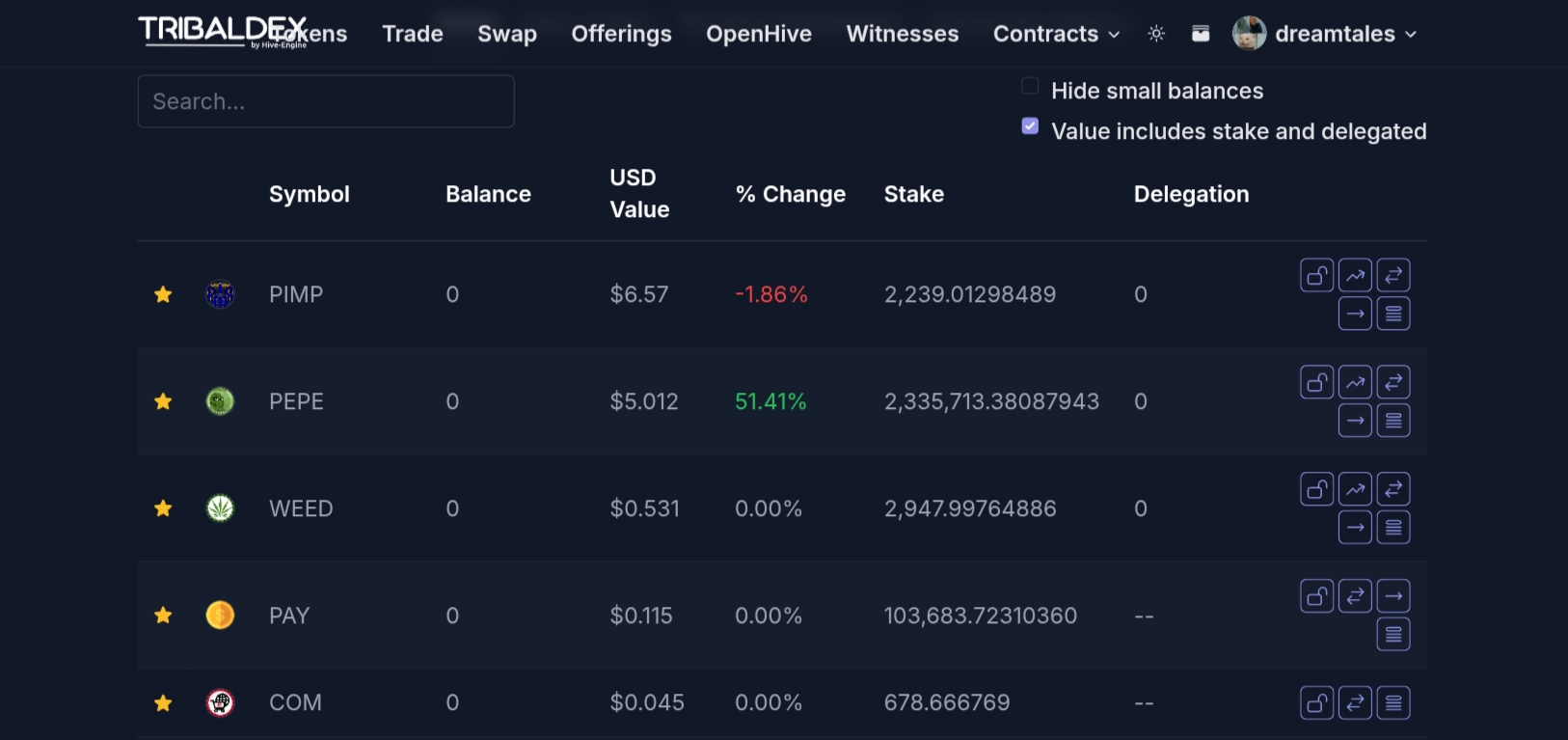This screenshot has width=1568, height=740.
Task: Click the COM token logo
Action: click(220, 702)
